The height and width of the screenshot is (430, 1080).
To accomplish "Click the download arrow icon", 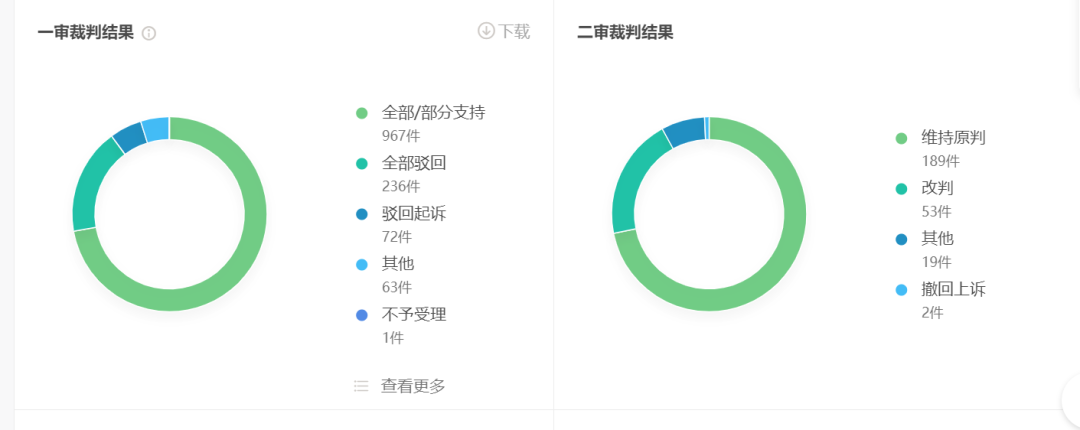I will [486, 31].
